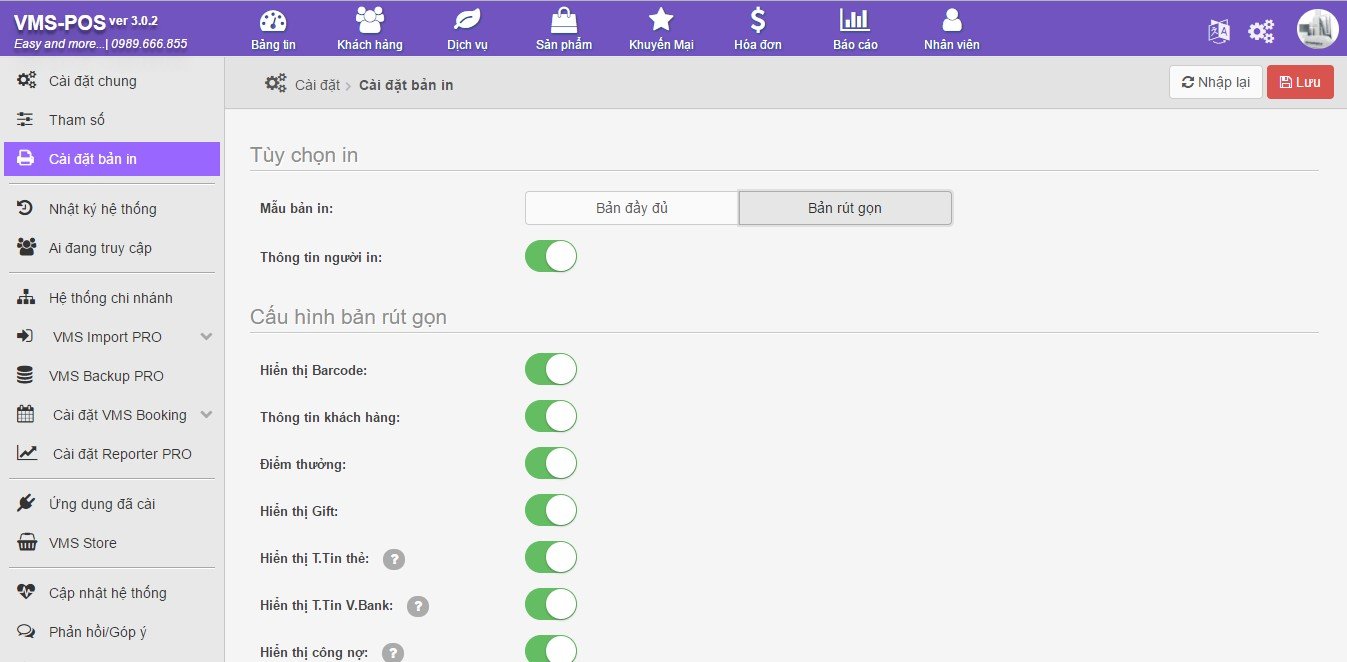Expand Cài đặt VMS Booking chevron
Viewport: 1347px width, 662px height.
[x=206, y=415]
